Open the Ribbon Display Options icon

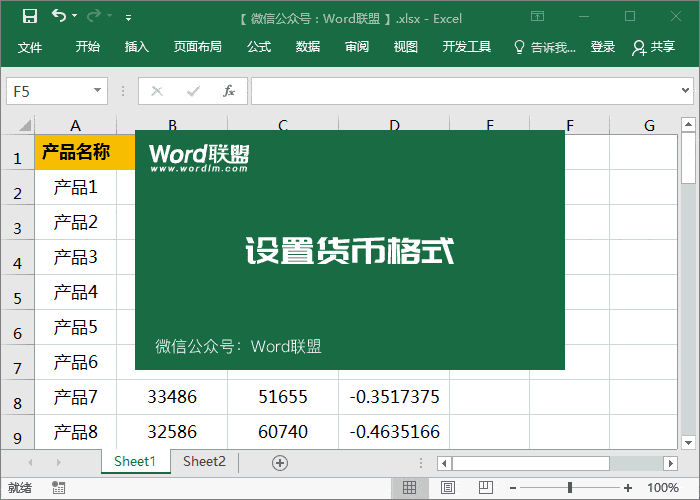(538, 17)
